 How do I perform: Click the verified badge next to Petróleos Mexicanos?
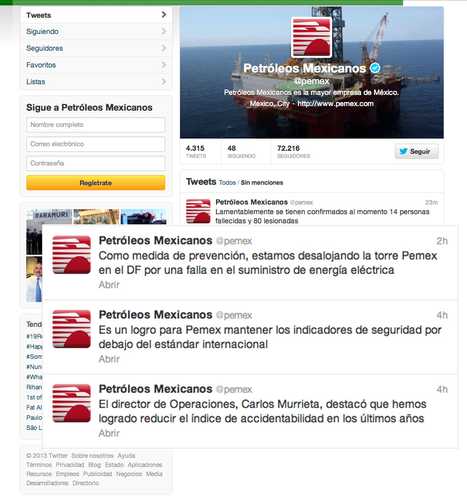[x=375, y=68]
